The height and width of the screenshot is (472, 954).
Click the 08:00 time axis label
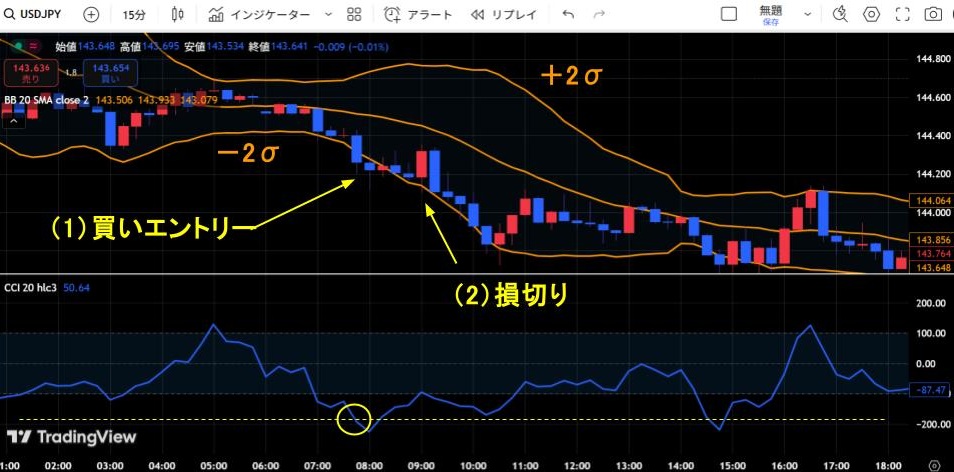coord(368,465)
